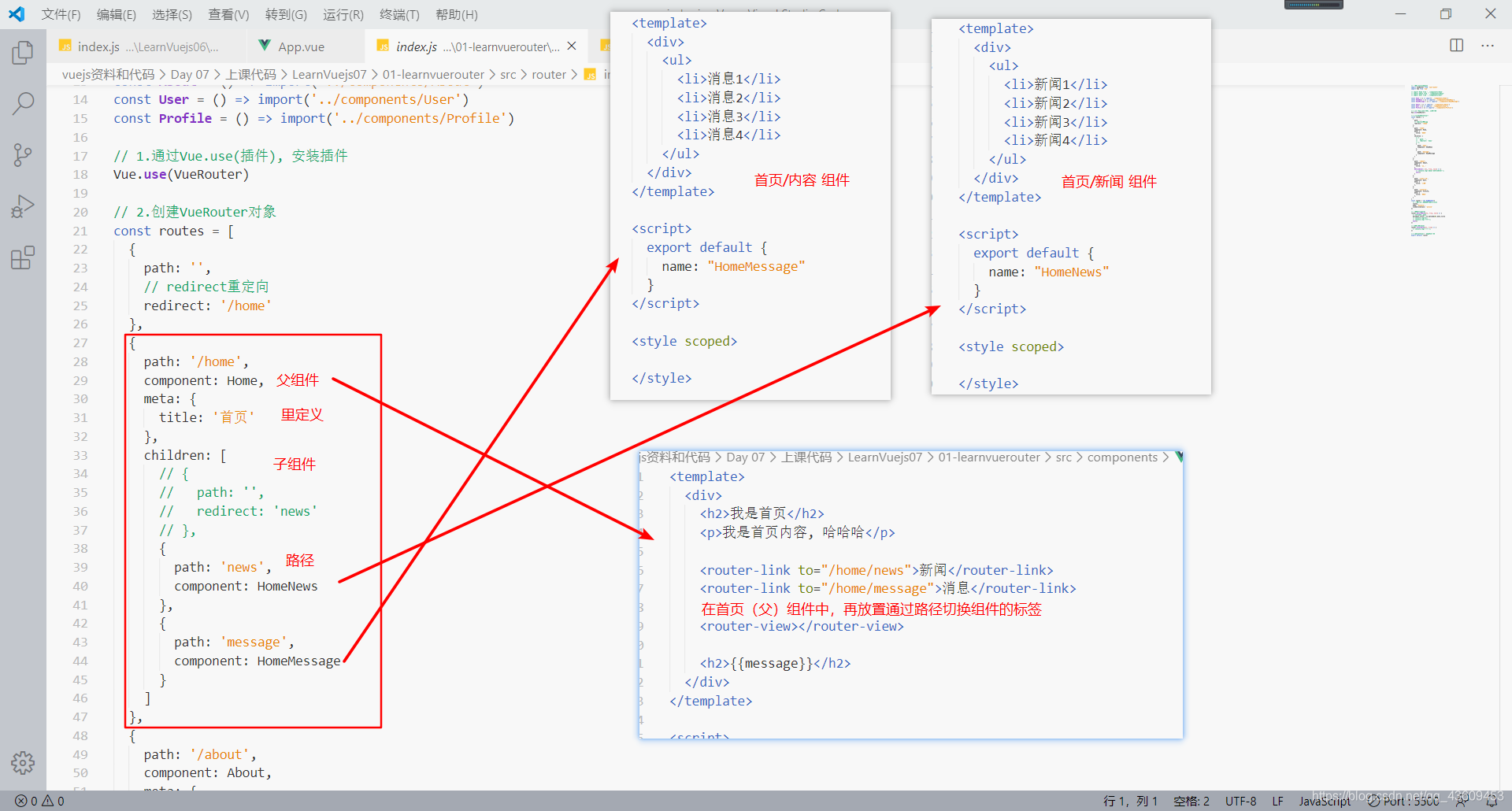The width and height of the screenshot is (1512, 811).
Task: Click the minimap code preview
Action: (1433, 160)
